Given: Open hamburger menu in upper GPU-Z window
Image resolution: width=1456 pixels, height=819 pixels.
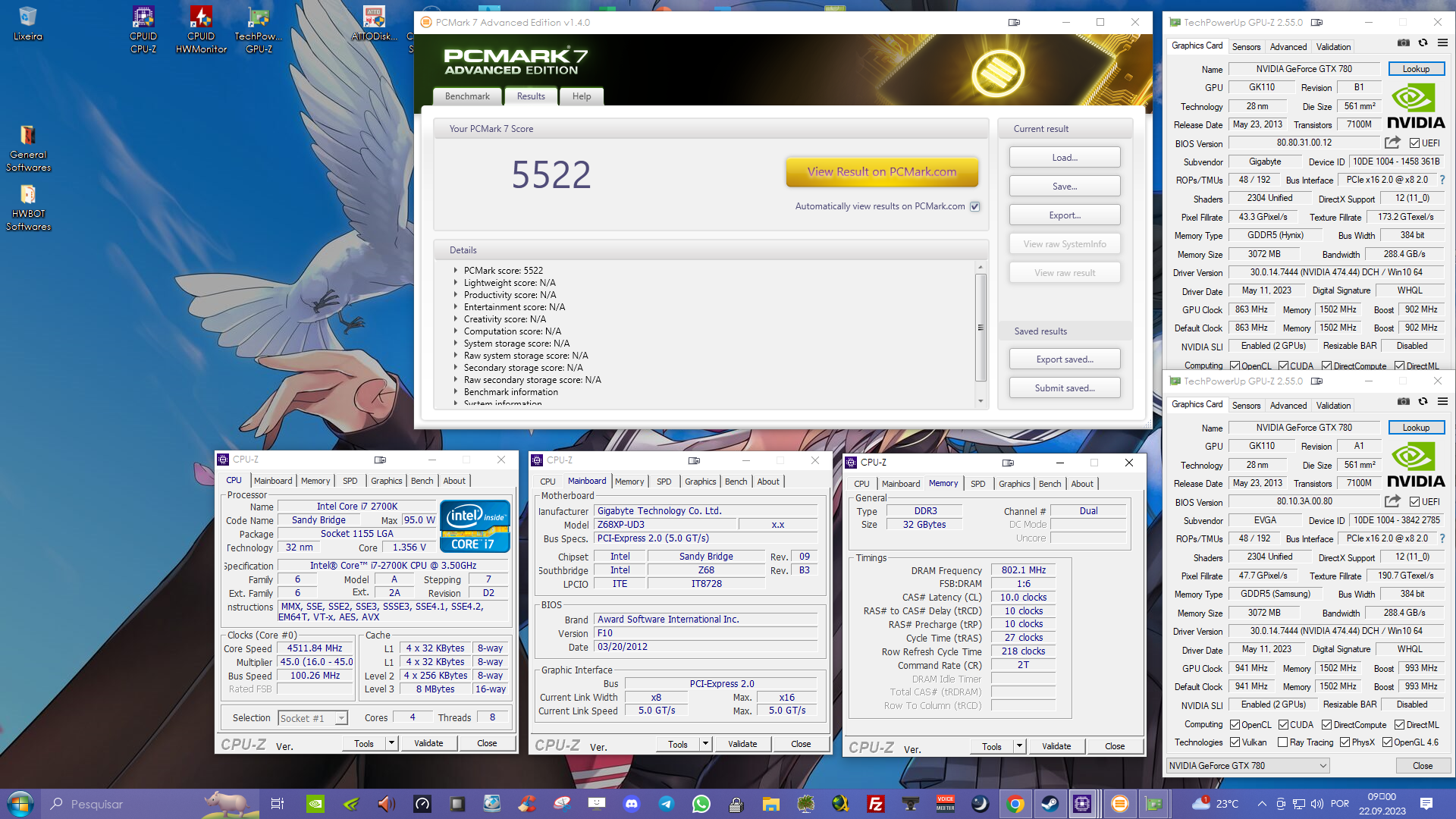Looking at the screenshot, I should [x=1442, y=43].
